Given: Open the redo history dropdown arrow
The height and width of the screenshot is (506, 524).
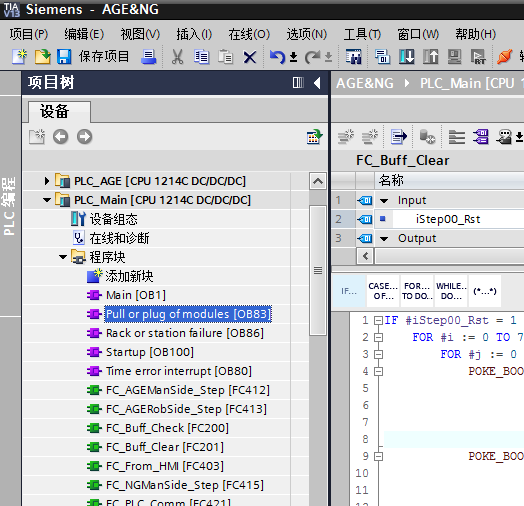Looking at the screenshot, I should (x=329, y=57).
